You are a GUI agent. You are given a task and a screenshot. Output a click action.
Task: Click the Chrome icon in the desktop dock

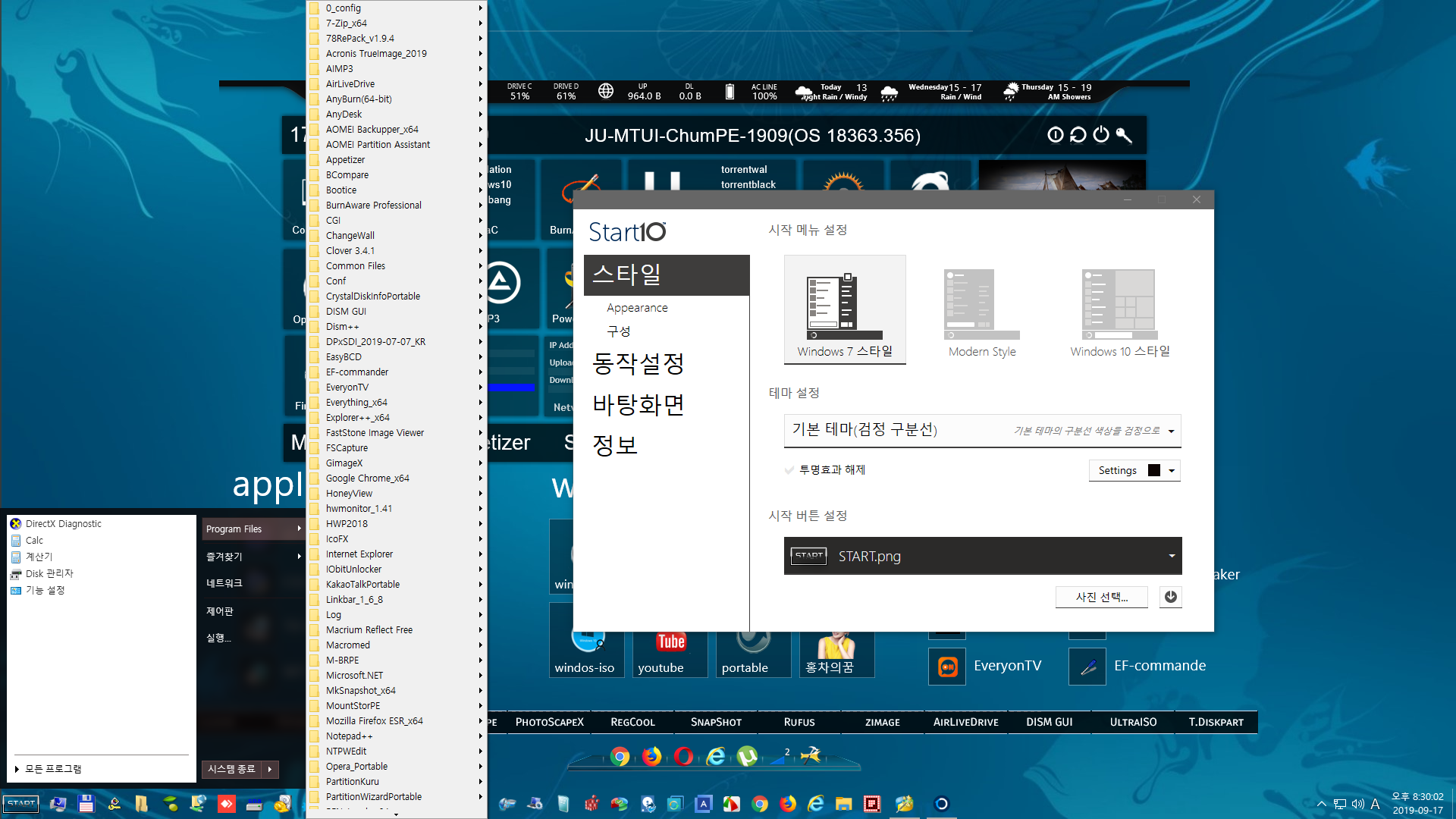click(620, 757)
